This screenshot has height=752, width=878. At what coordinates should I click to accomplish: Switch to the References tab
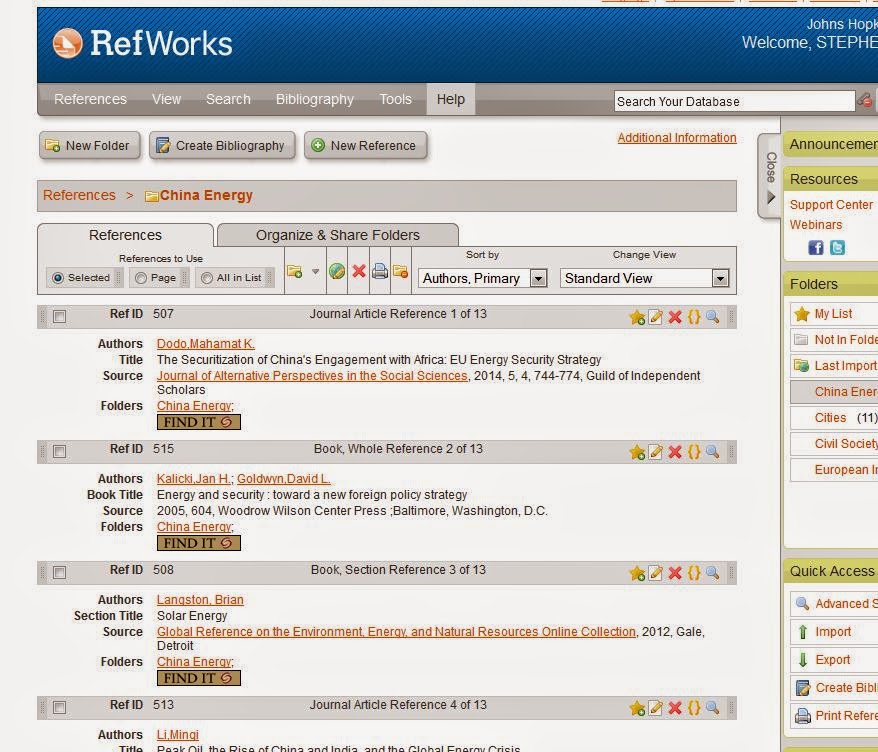pyautogui.click(x=125, y=235)
